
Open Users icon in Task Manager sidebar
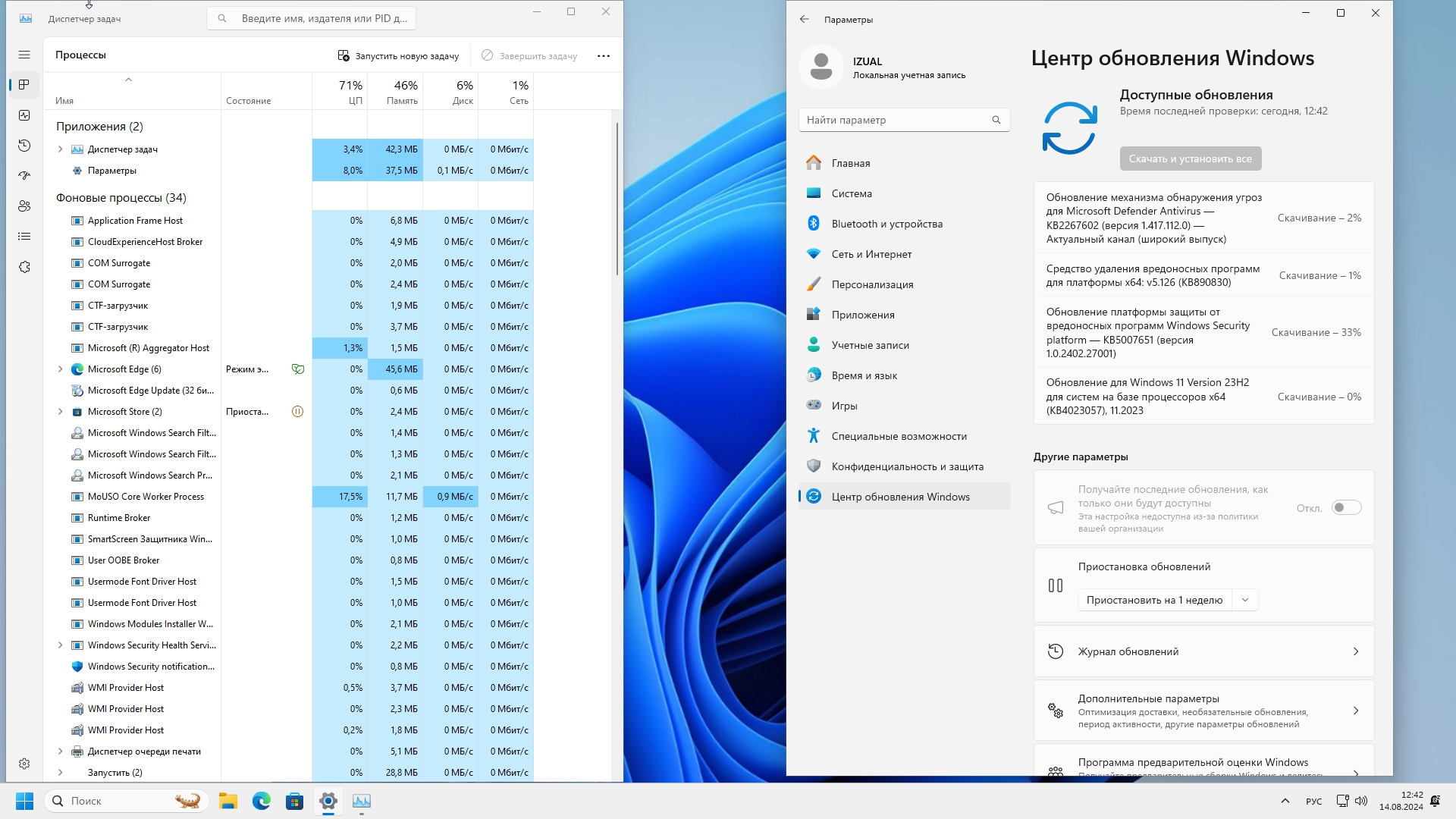click(24, 206)
